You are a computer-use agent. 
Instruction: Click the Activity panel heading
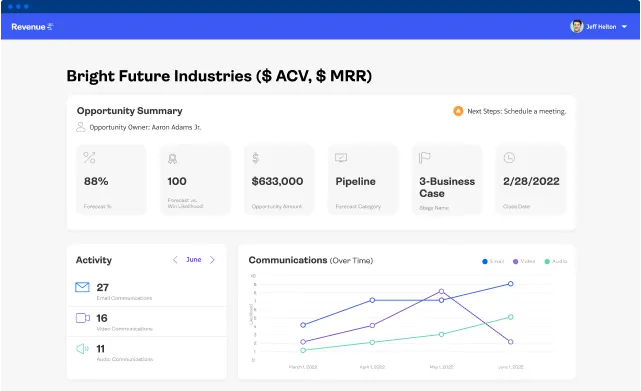click(x=94, y=260)
